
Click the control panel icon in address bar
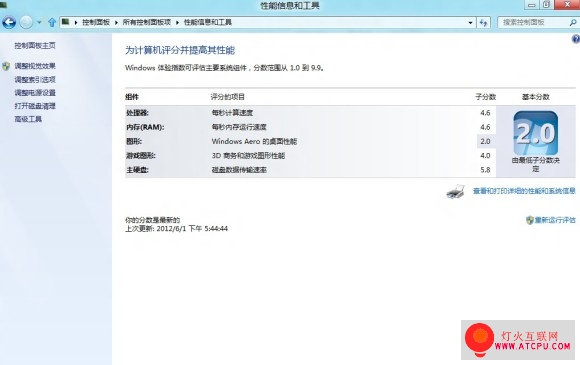(65, 22)
